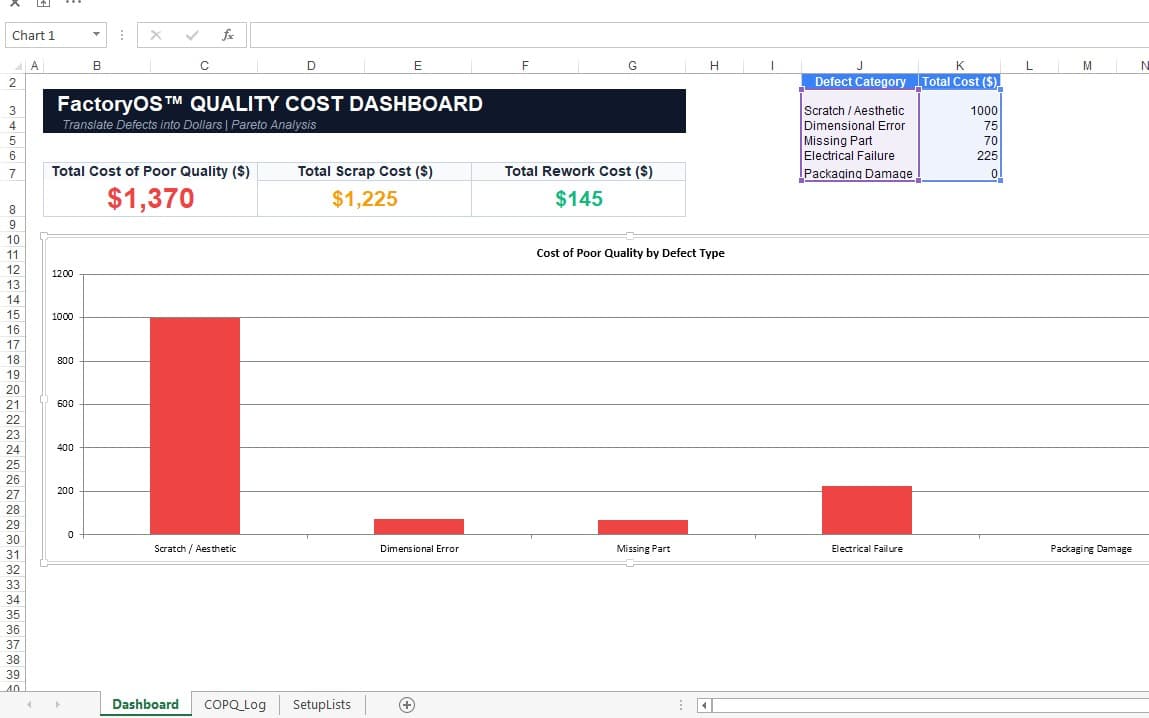Click Total Cost of Poor Quality label
This screenshot has height=718, width=1149.
pyautogui.click(x=150, y=171)
